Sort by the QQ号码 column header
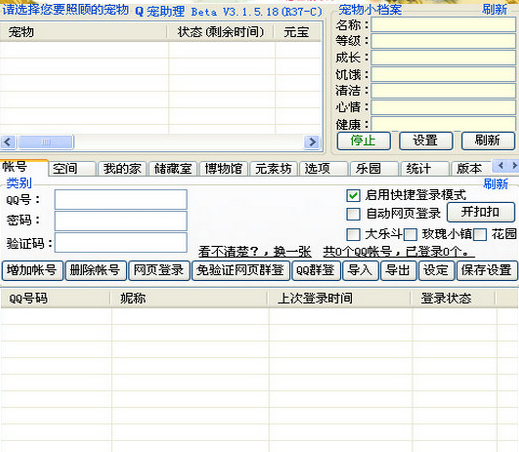 [x=55, y=298]
